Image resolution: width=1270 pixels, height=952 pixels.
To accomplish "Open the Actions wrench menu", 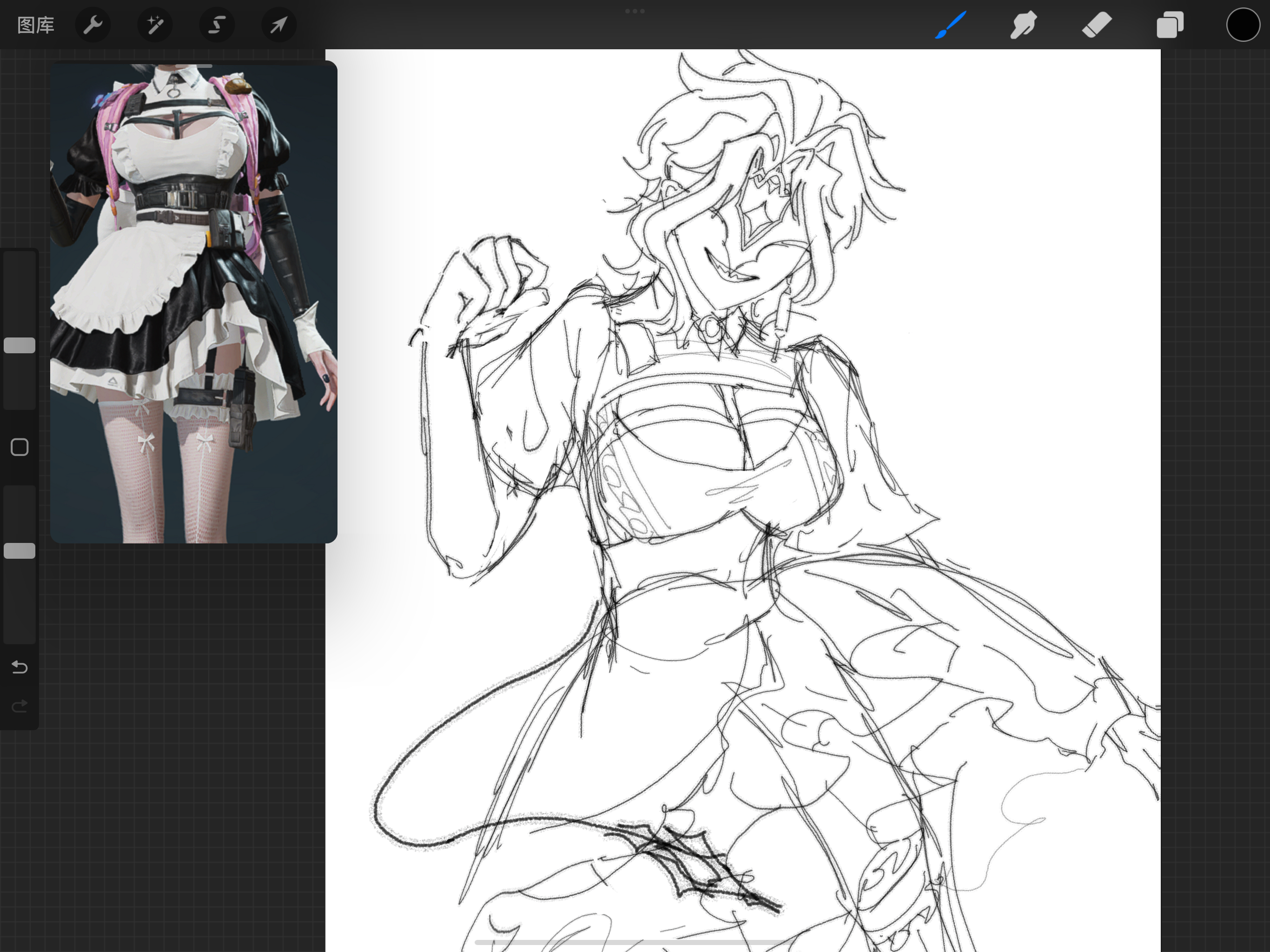I will click(93, 25).
